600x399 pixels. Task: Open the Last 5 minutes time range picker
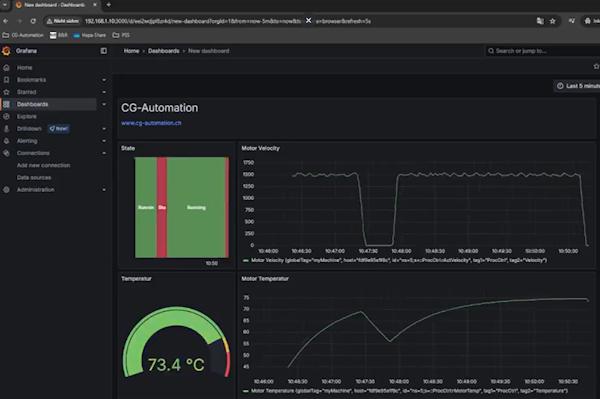(x=577, y=86)
